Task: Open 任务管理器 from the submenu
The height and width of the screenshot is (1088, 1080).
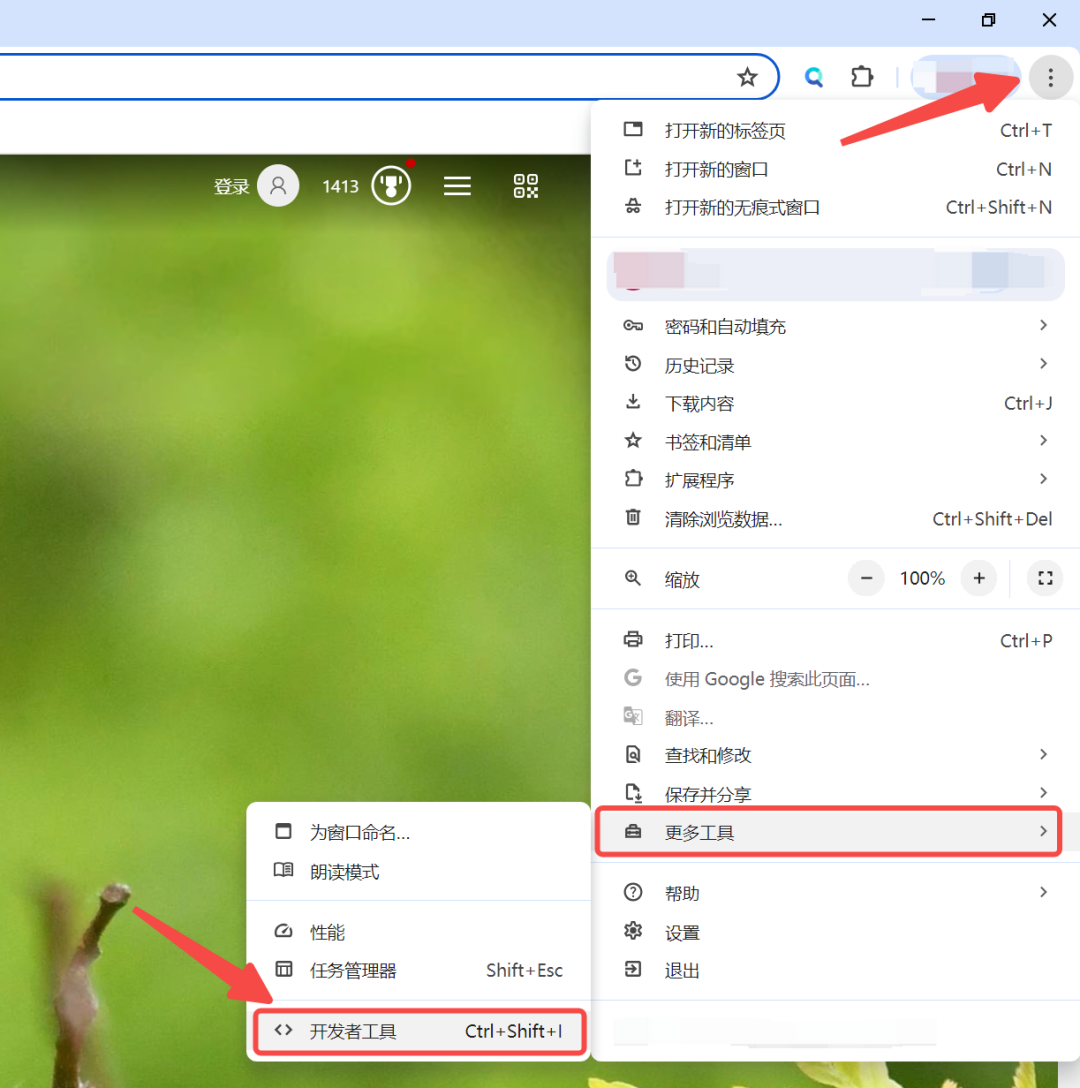Action: tap(353, 970)
